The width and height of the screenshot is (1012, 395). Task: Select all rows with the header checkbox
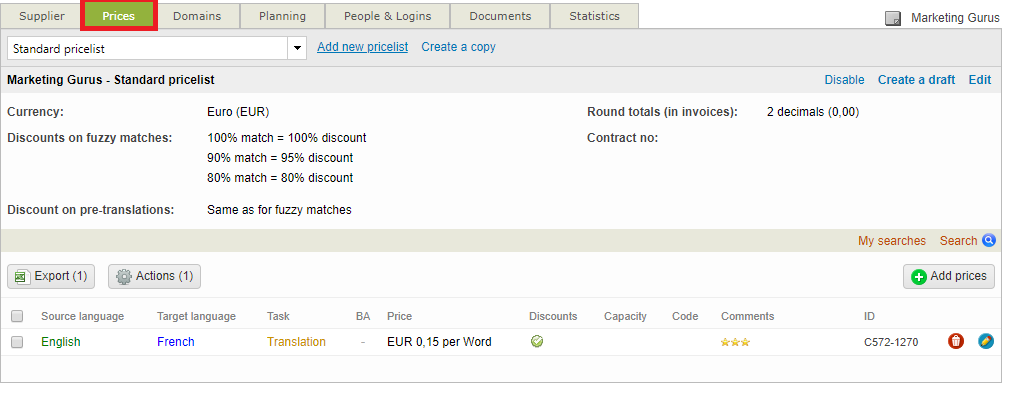pos(17,316)
